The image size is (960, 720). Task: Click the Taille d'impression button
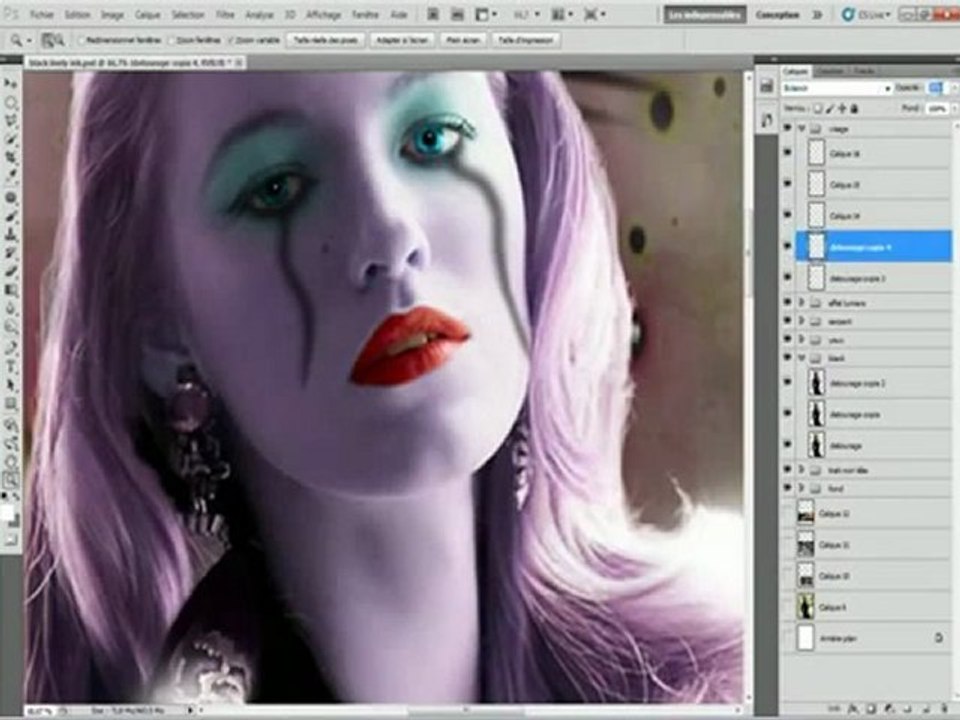tap(526, 40)
